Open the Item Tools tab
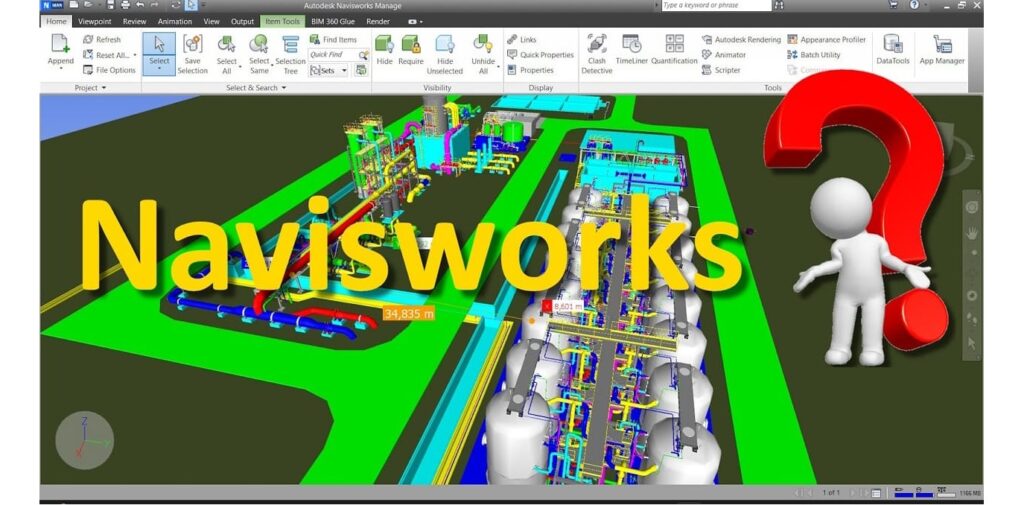Image resolution: width=1024 pixels, height=505 pixels. (282, 22)
